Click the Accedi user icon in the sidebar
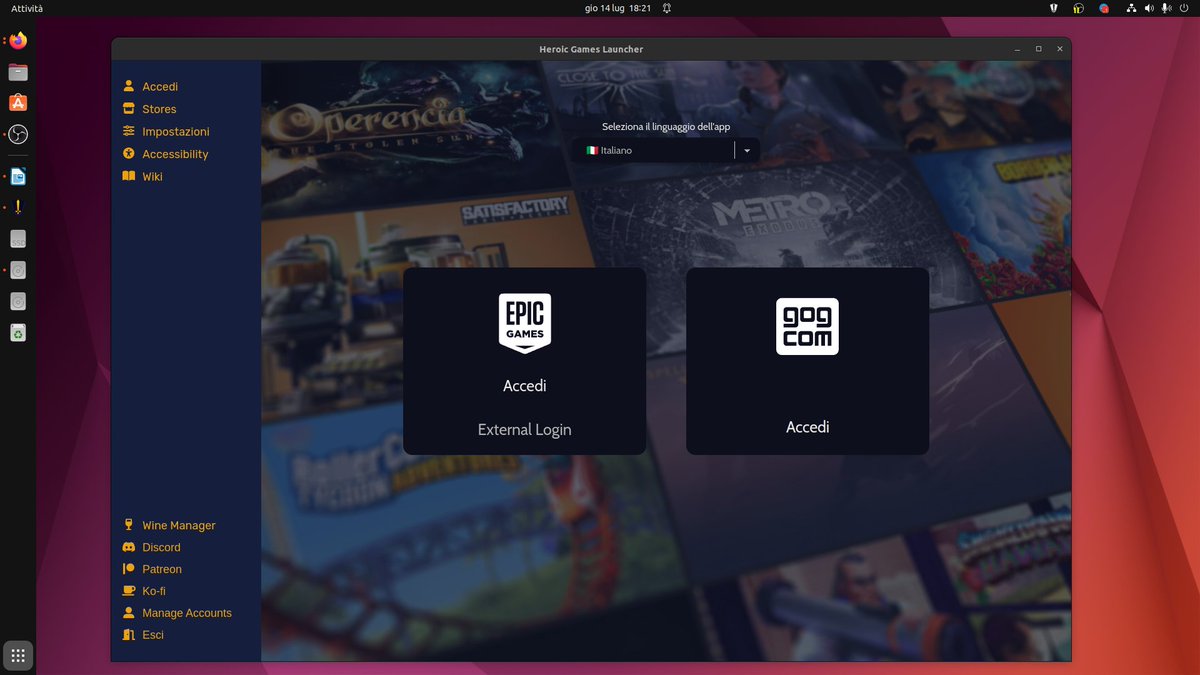Viewport: 1200px width, 675px height. (128, 87)
